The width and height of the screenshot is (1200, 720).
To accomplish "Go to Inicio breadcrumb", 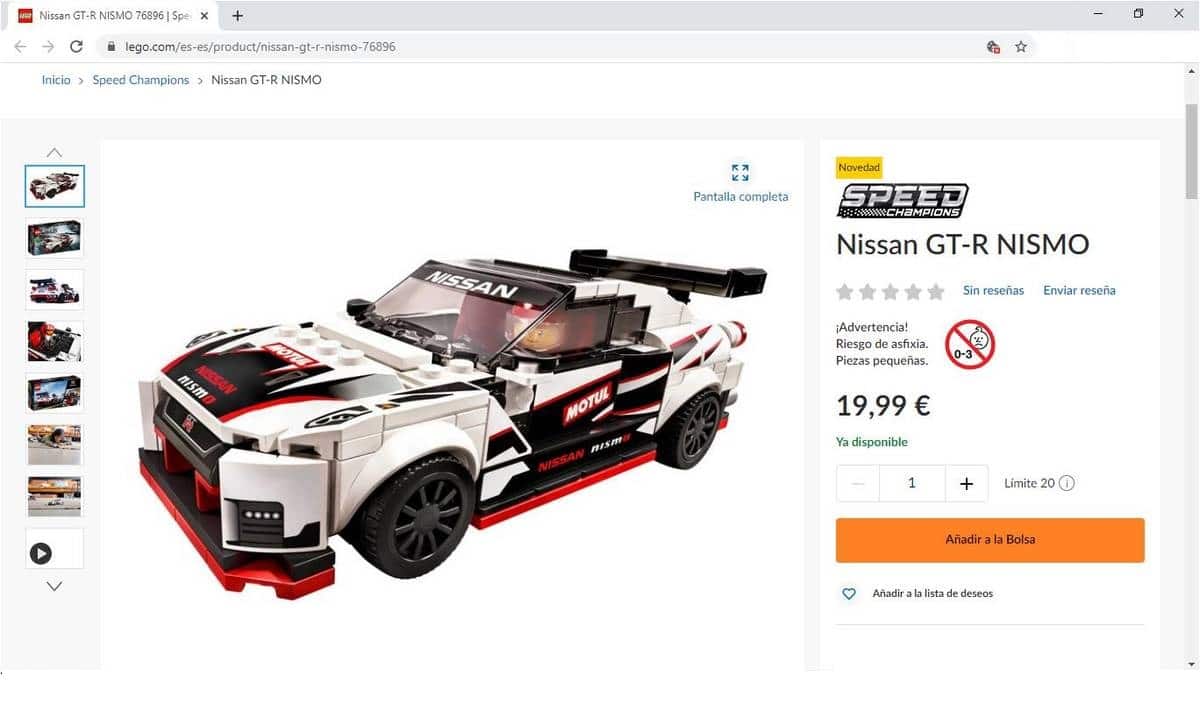I will coord(56,80).
